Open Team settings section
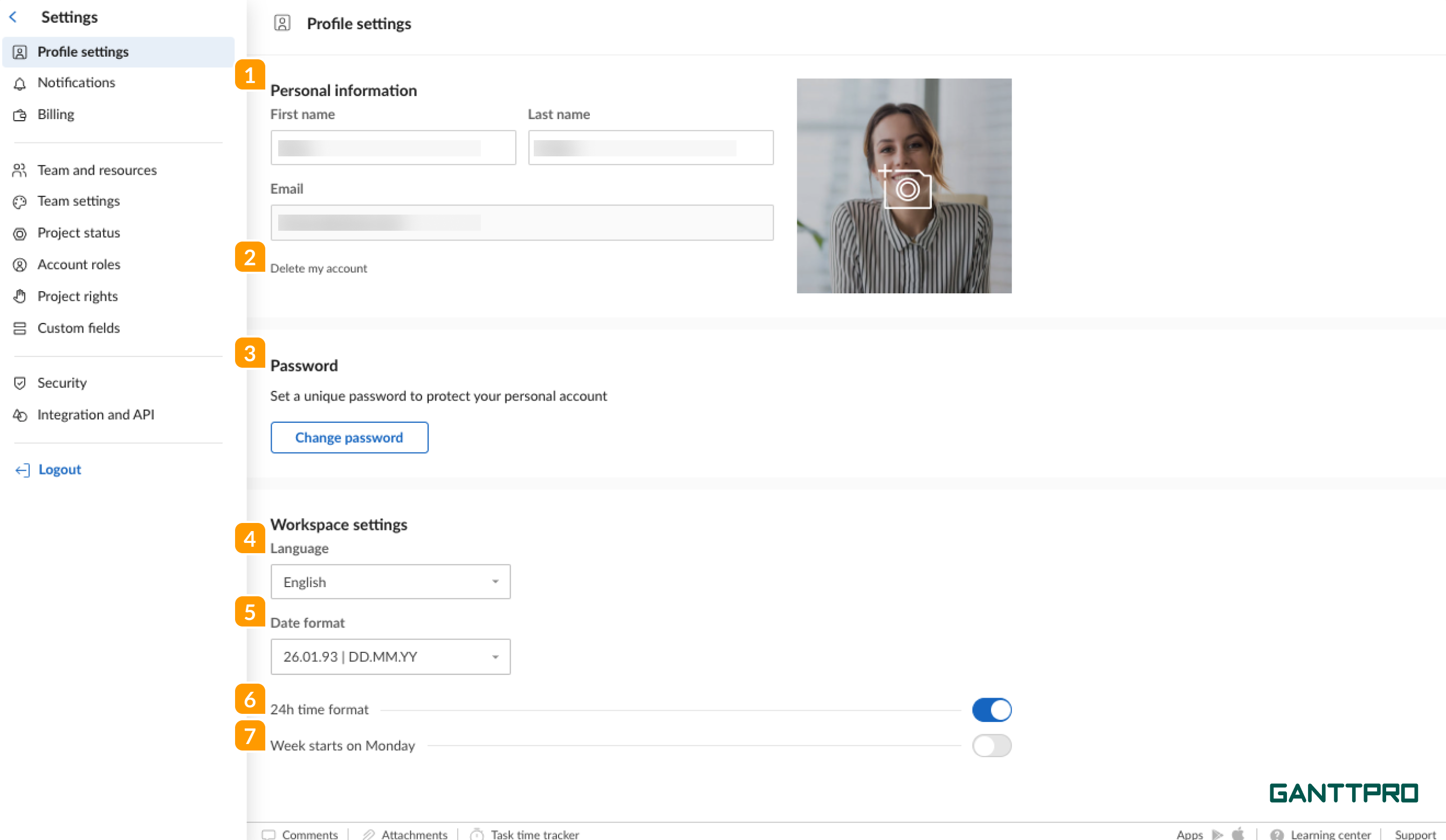The width and height of the screenshot is (1446, 840). coord(79,202)
